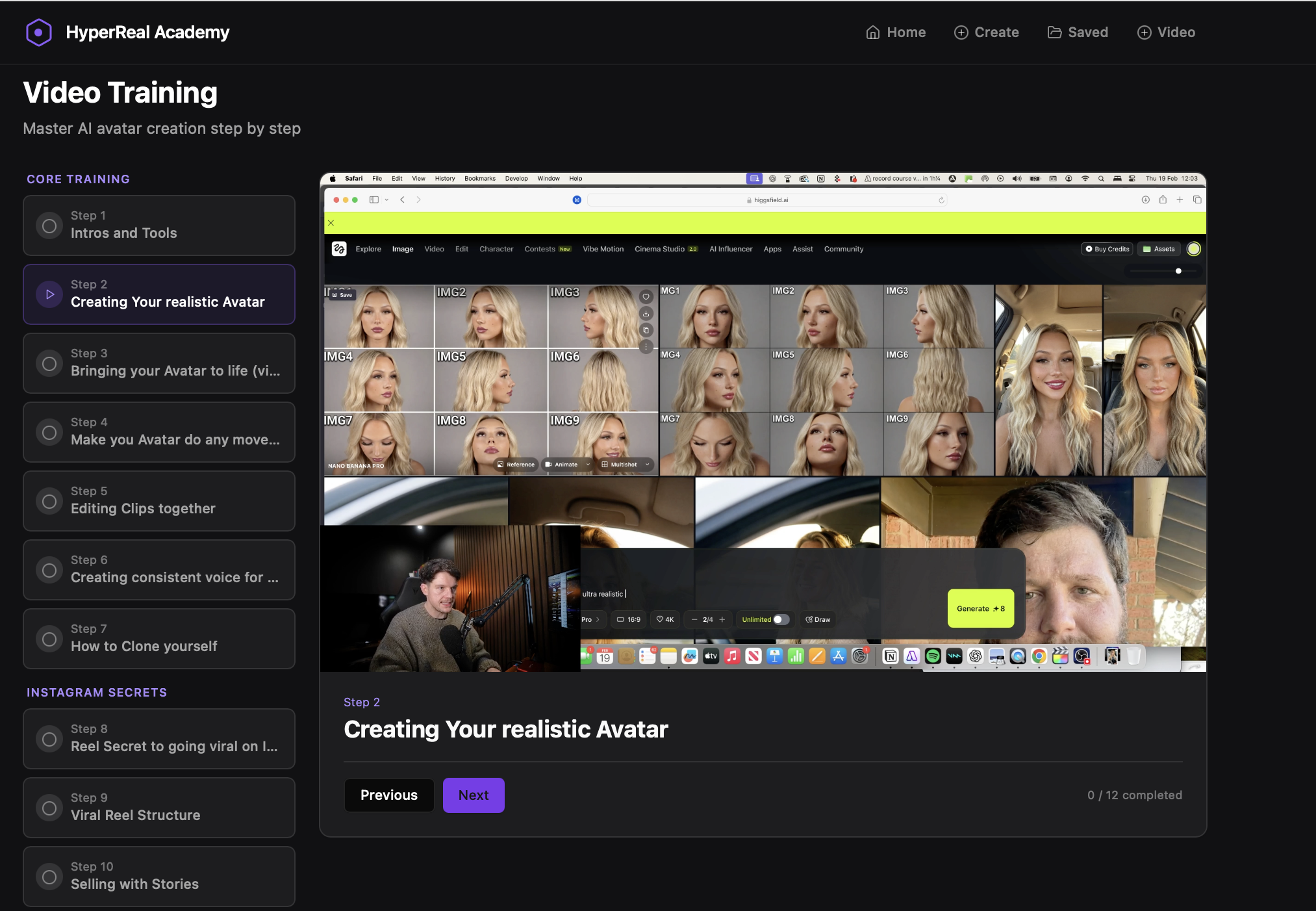Click the HyperReal Academy brand name
This screenshot has height=911, width=1316.
coord(147,32)
